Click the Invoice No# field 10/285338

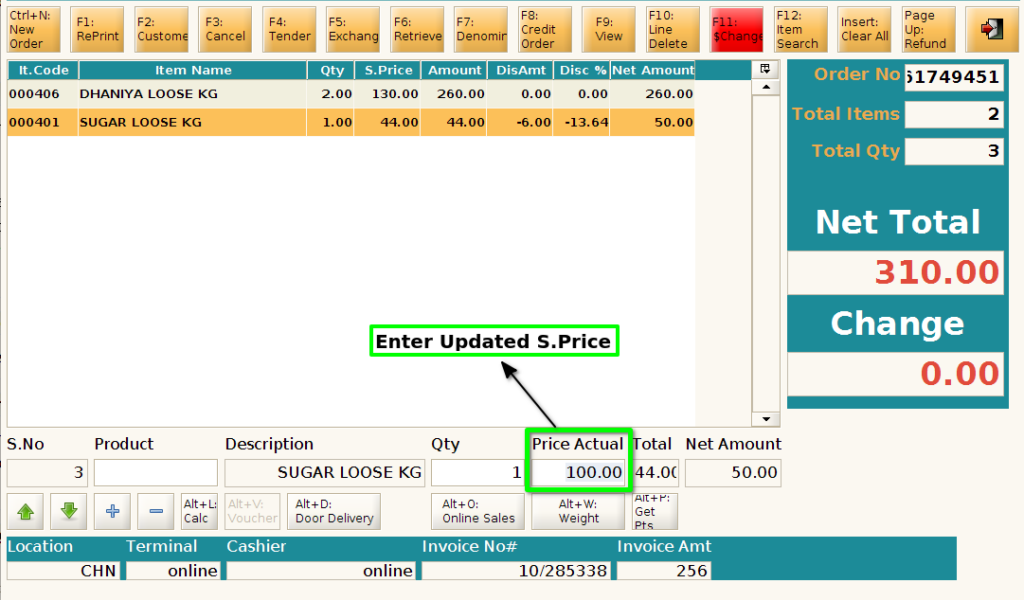[516, 571]
